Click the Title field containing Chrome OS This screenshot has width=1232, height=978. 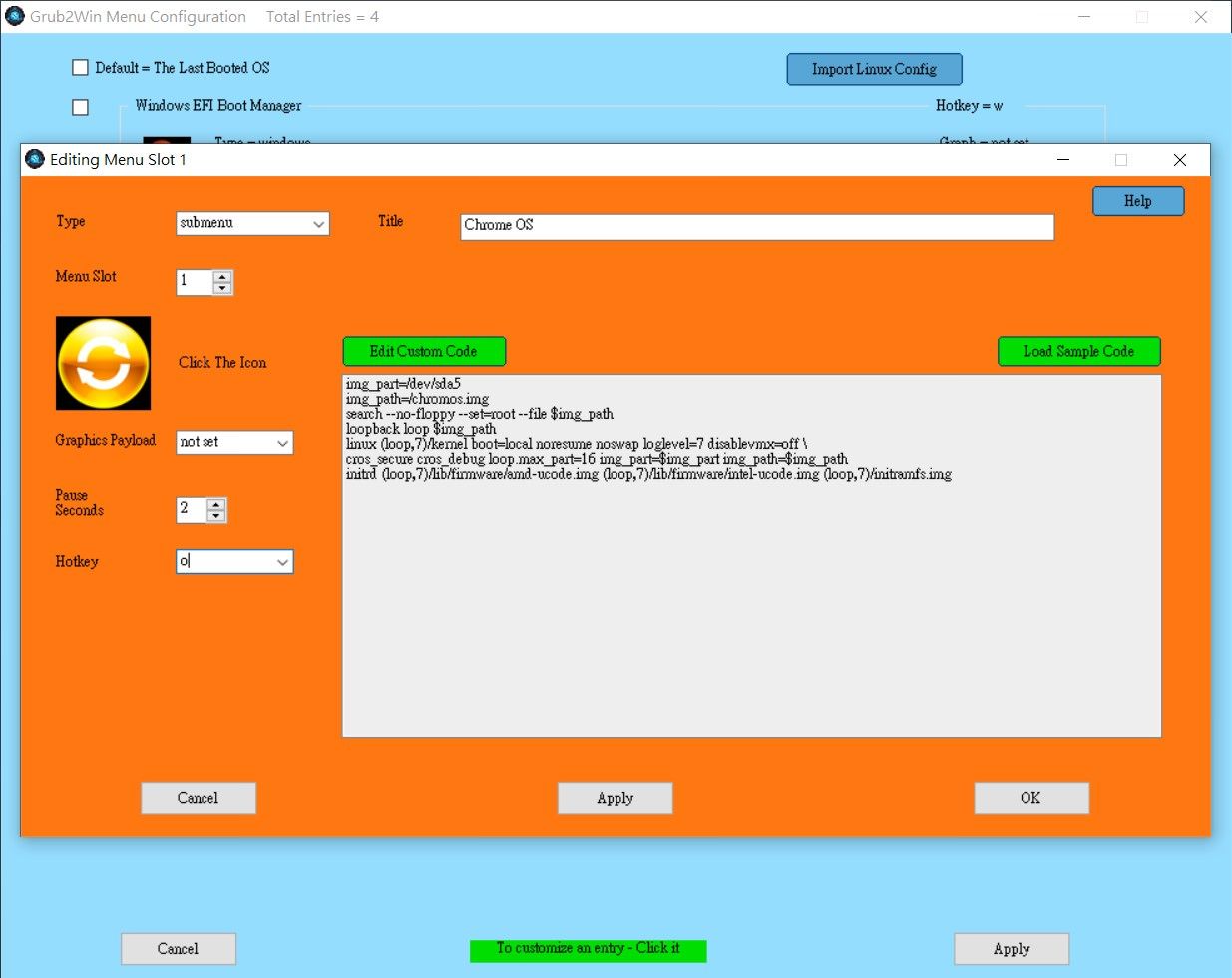756,226
